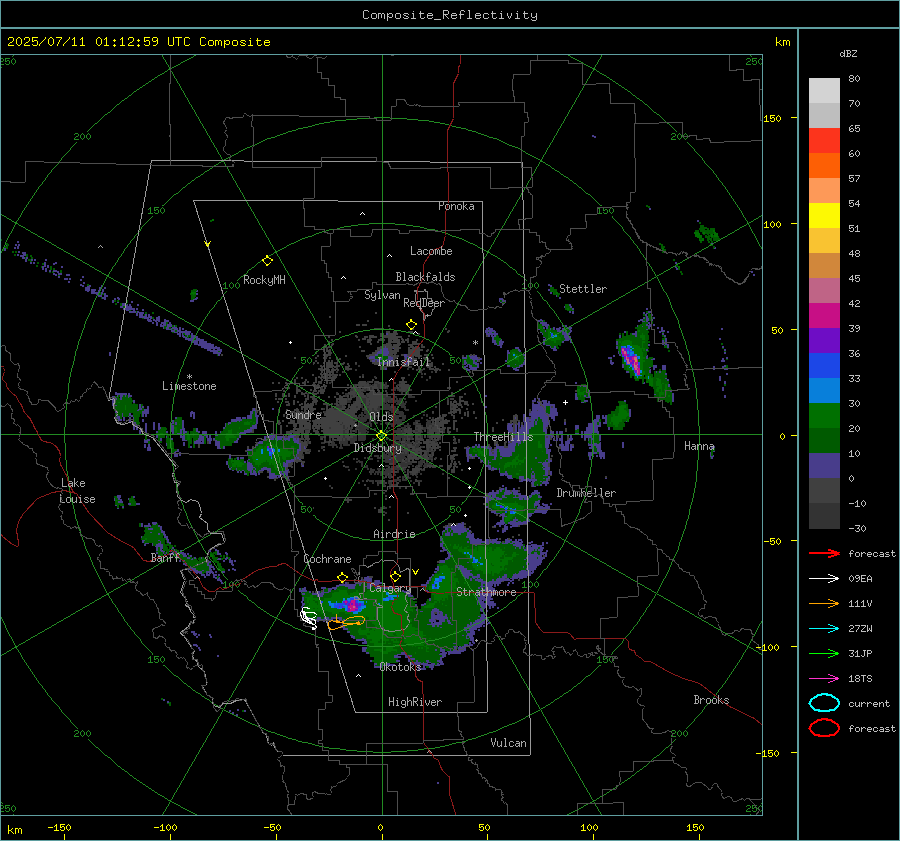Click the Okotoks city label
The height and width of the screenshot is (841, 900).
(400, 667)
